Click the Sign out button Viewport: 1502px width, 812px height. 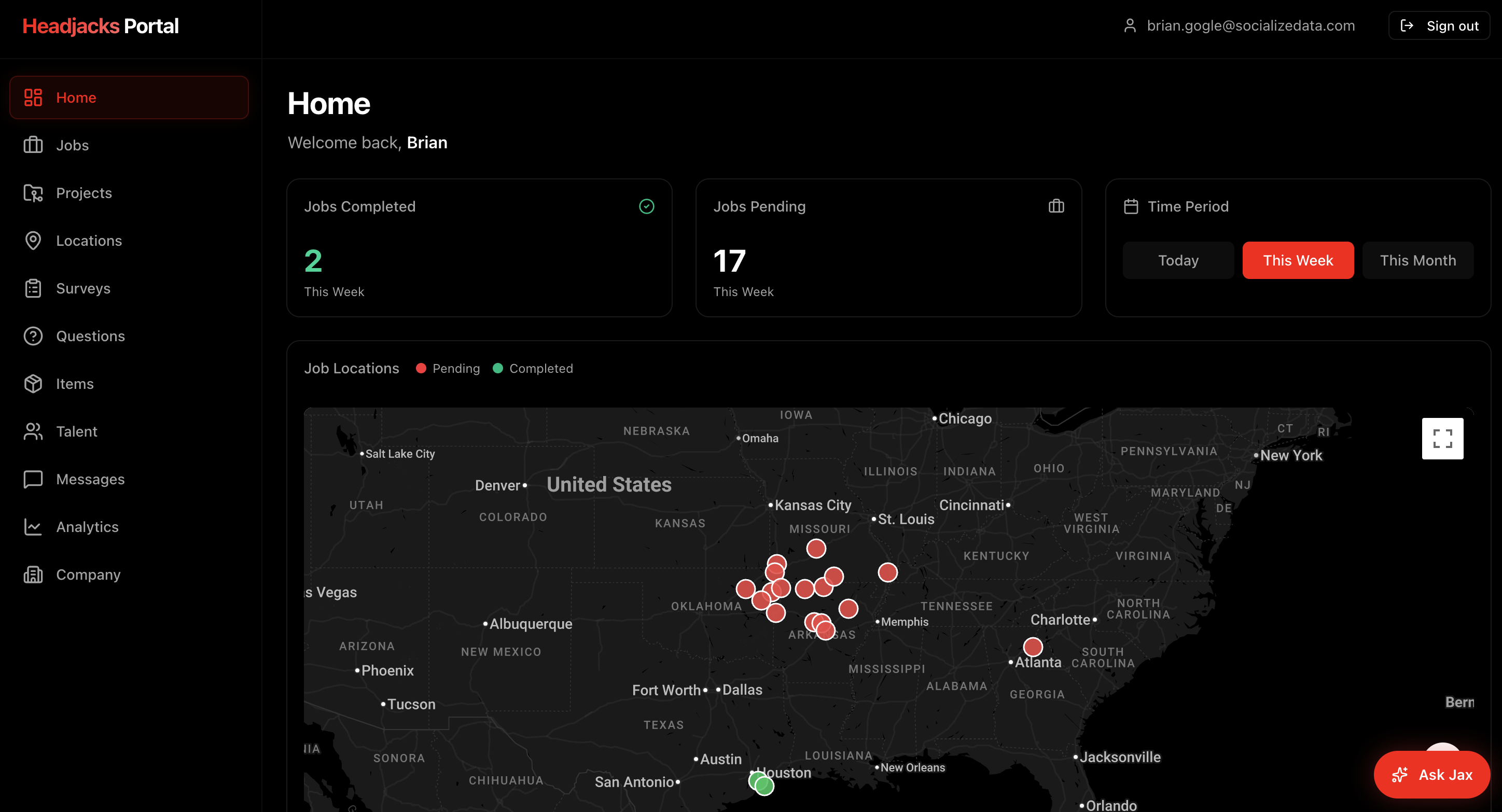(x=1439, y=25)
